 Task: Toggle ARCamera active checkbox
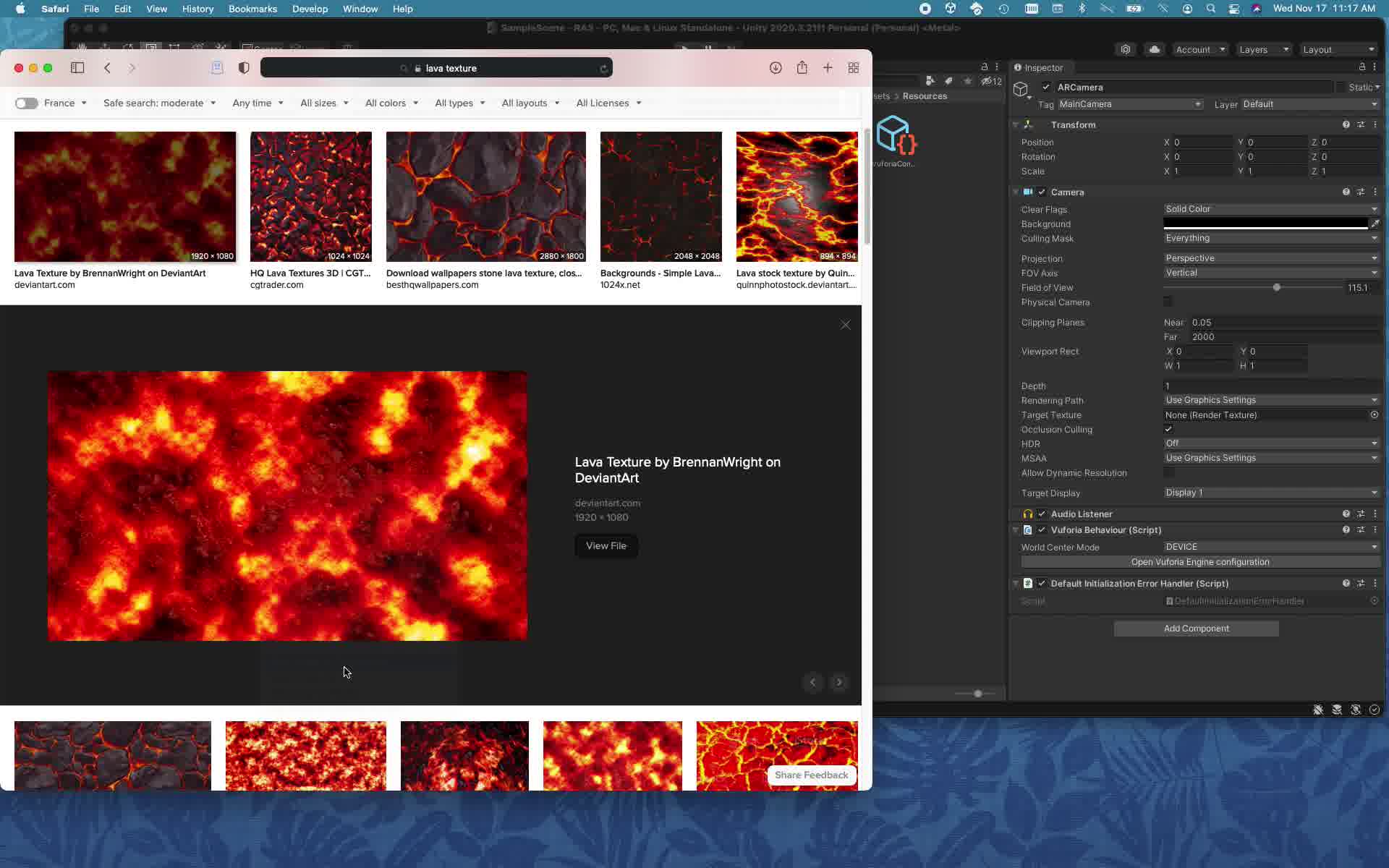[1045, 88]
